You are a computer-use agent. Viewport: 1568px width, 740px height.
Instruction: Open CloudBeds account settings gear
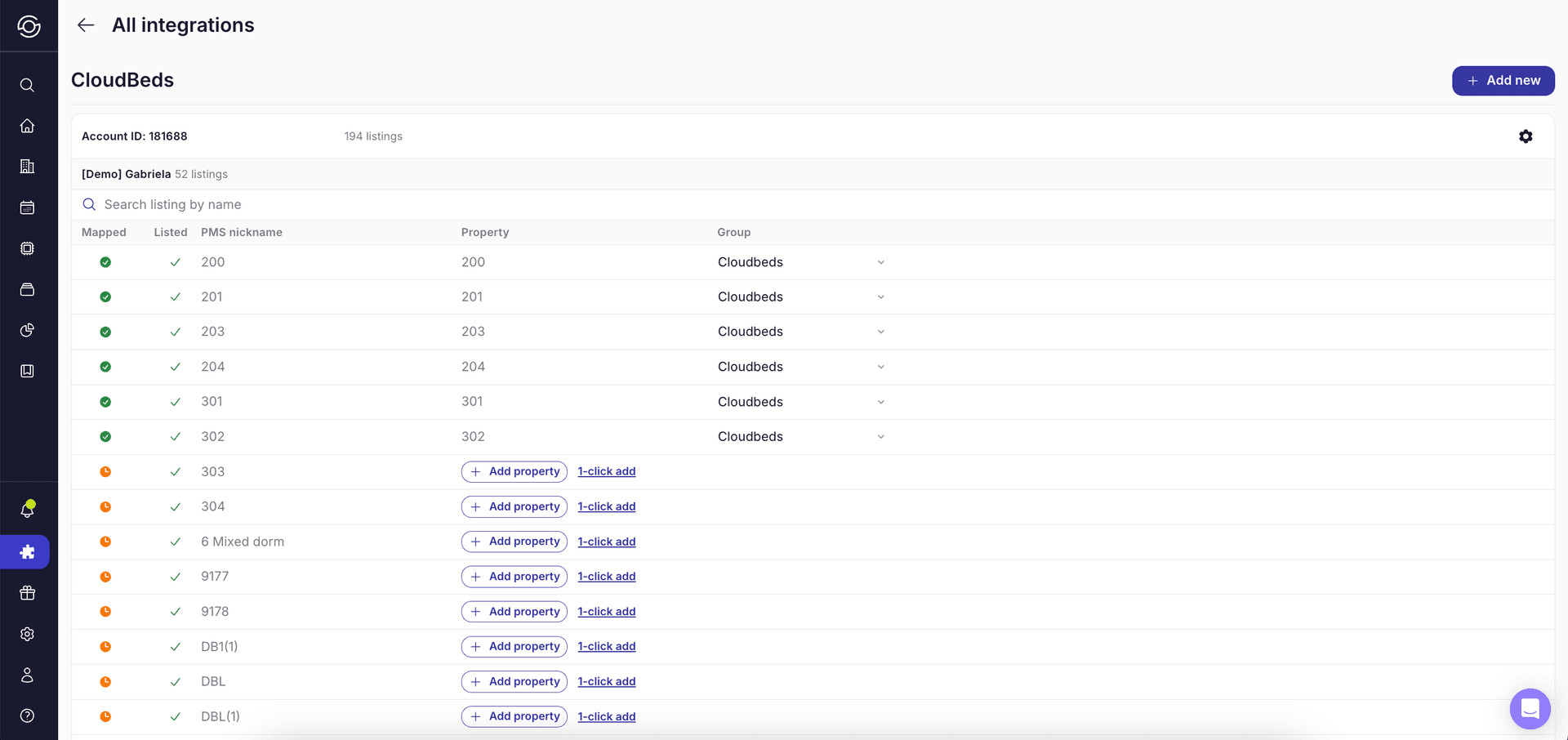click(x=1526, y=136)
